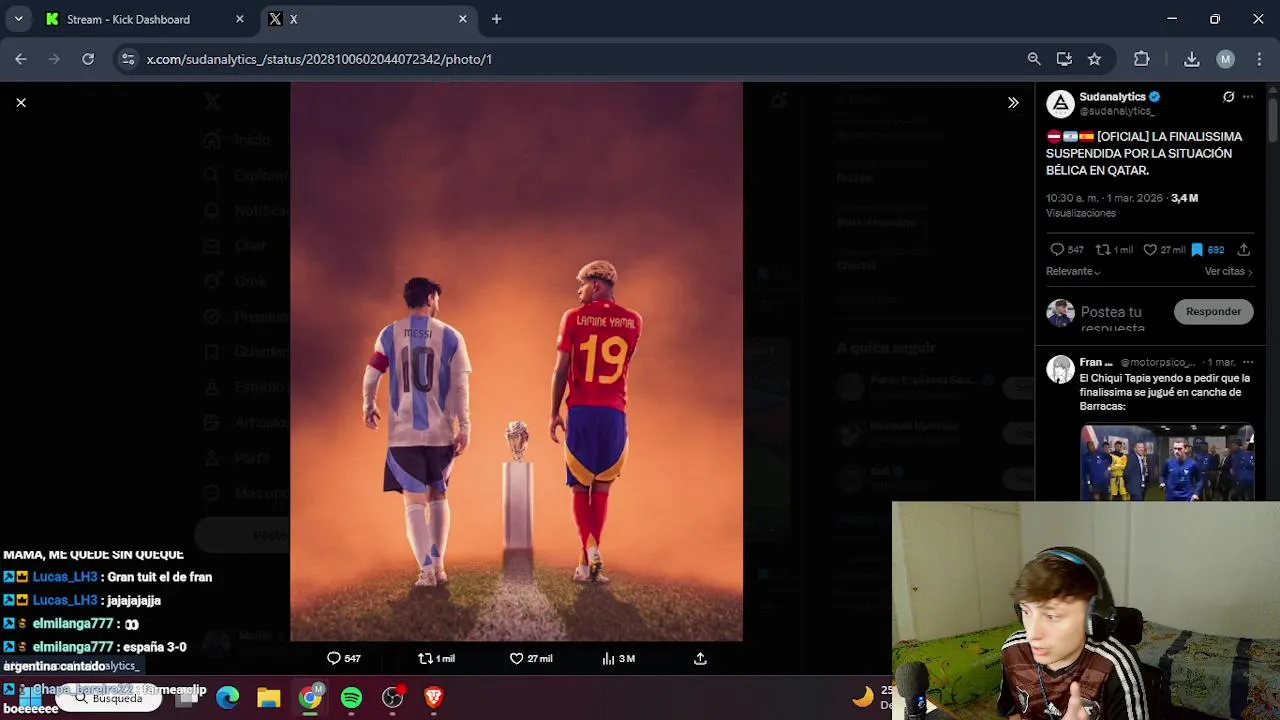The height and width of the screenshot is (720, 1280).
Task: Click the repost icon below the photo
Action: click(425, 658)
